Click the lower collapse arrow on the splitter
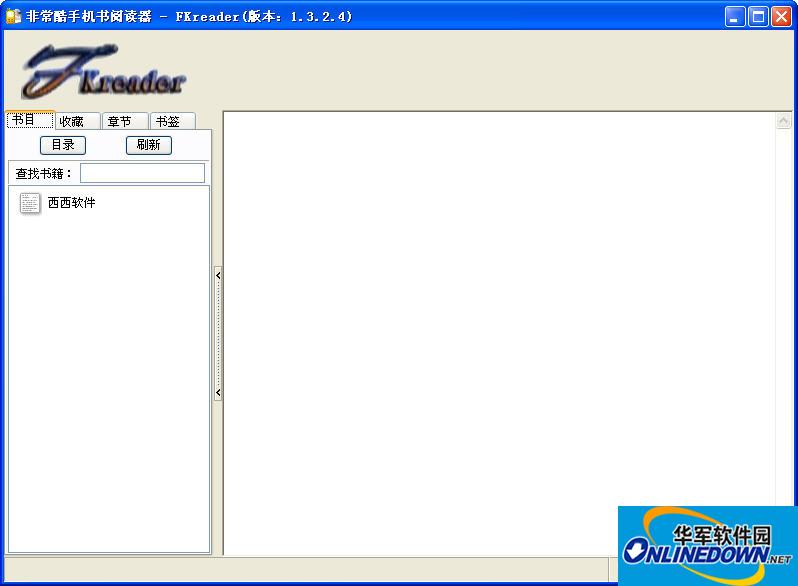This screenshot has height=586, width=798. (x=218, y=393)
